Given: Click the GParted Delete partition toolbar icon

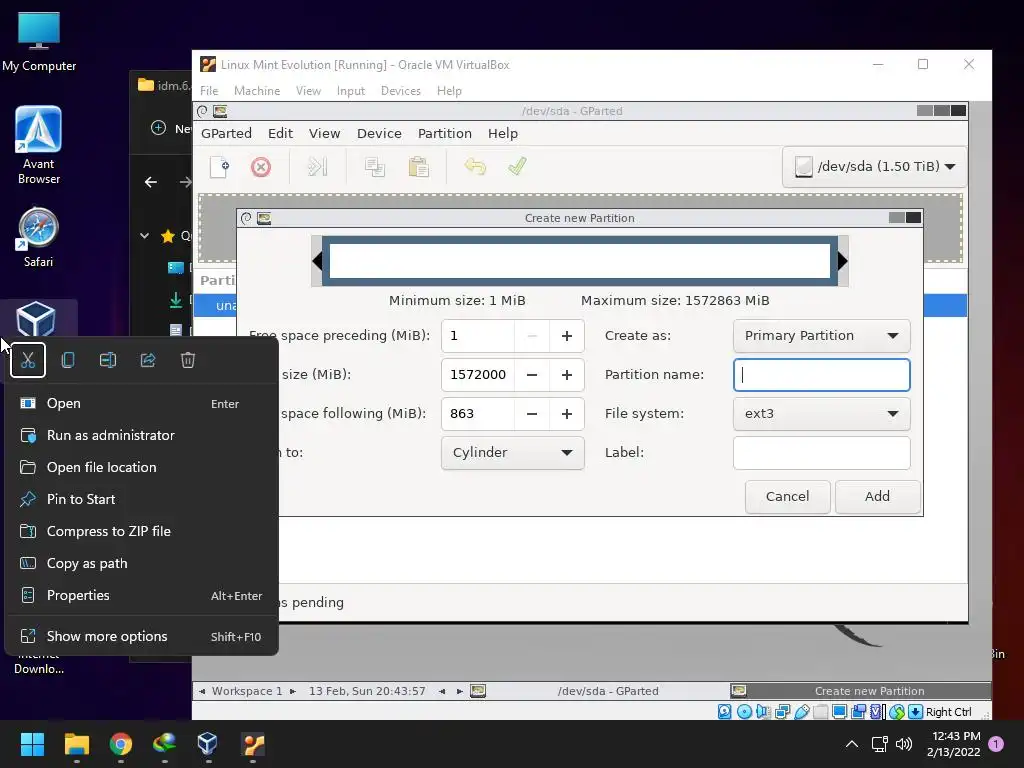Looking at the screenshot, I should click(x=261, y=167).
